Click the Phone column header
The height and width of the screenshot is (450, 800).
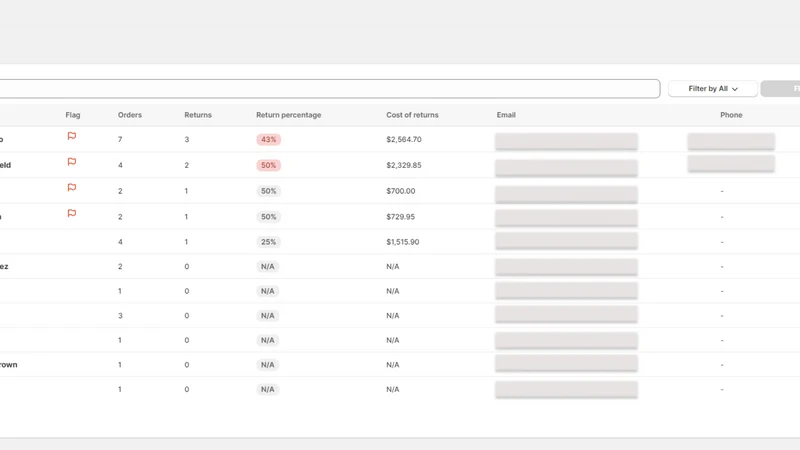click(731, 115)
